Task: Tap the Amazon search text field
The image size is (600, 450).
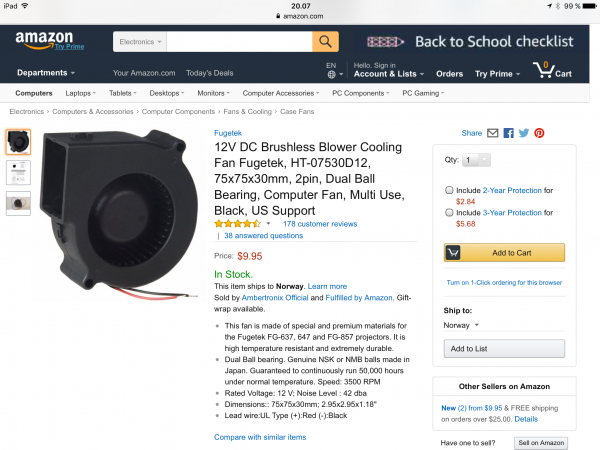Action: (x=239, y=42)
